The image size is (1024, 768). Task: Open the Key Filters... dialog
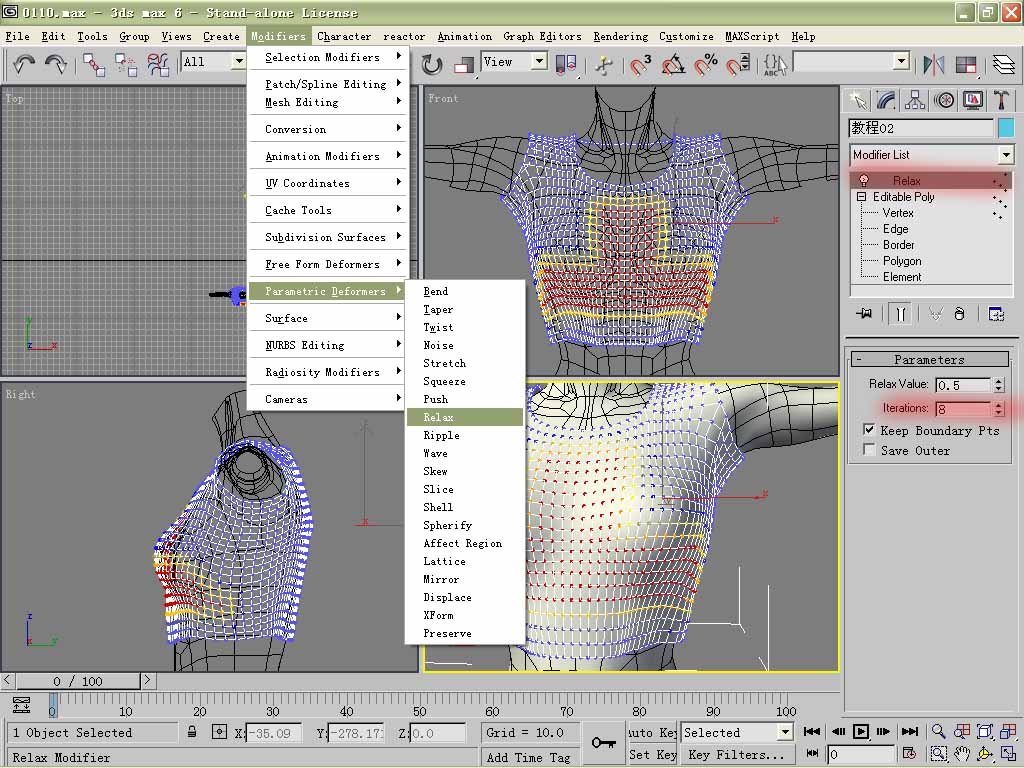(737, 754)
